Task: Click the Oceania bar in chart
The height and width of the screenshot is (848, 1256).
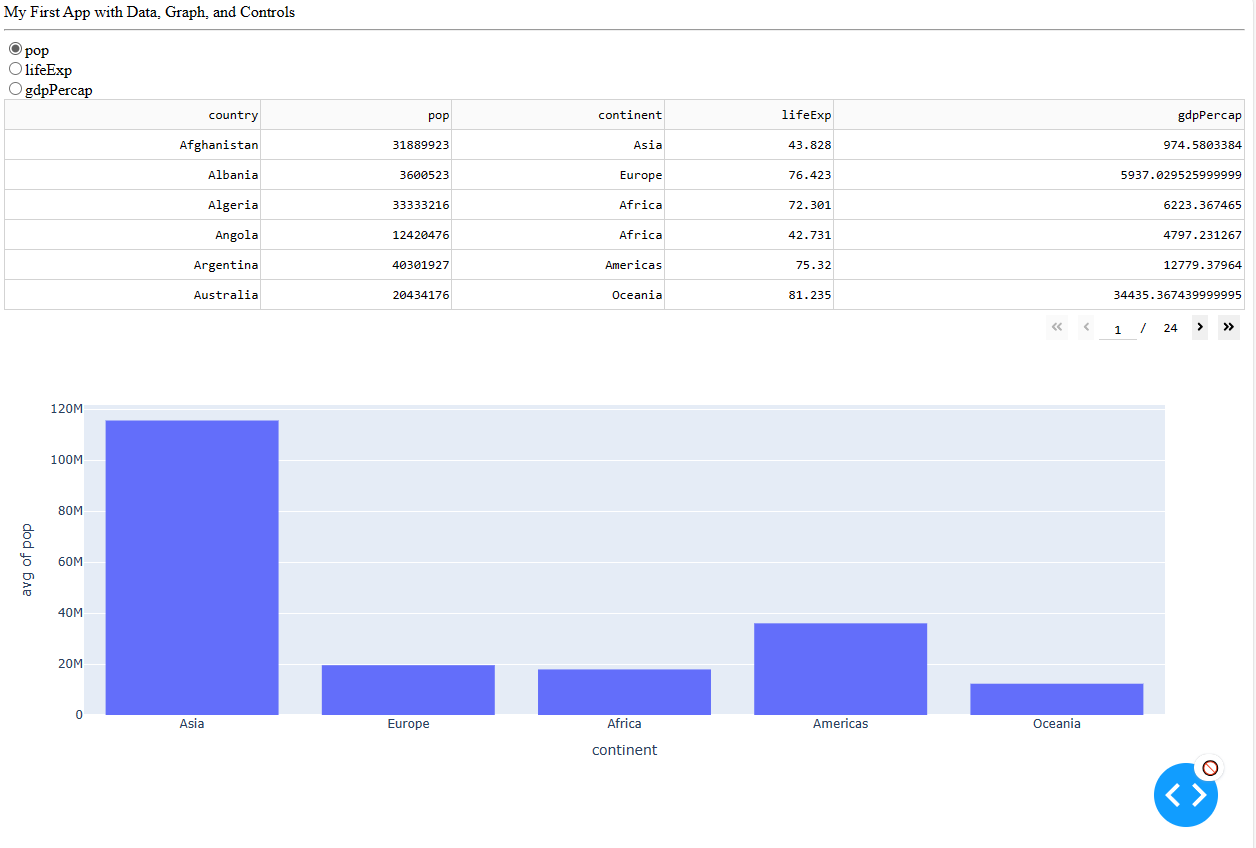Action: [1056, 699]
